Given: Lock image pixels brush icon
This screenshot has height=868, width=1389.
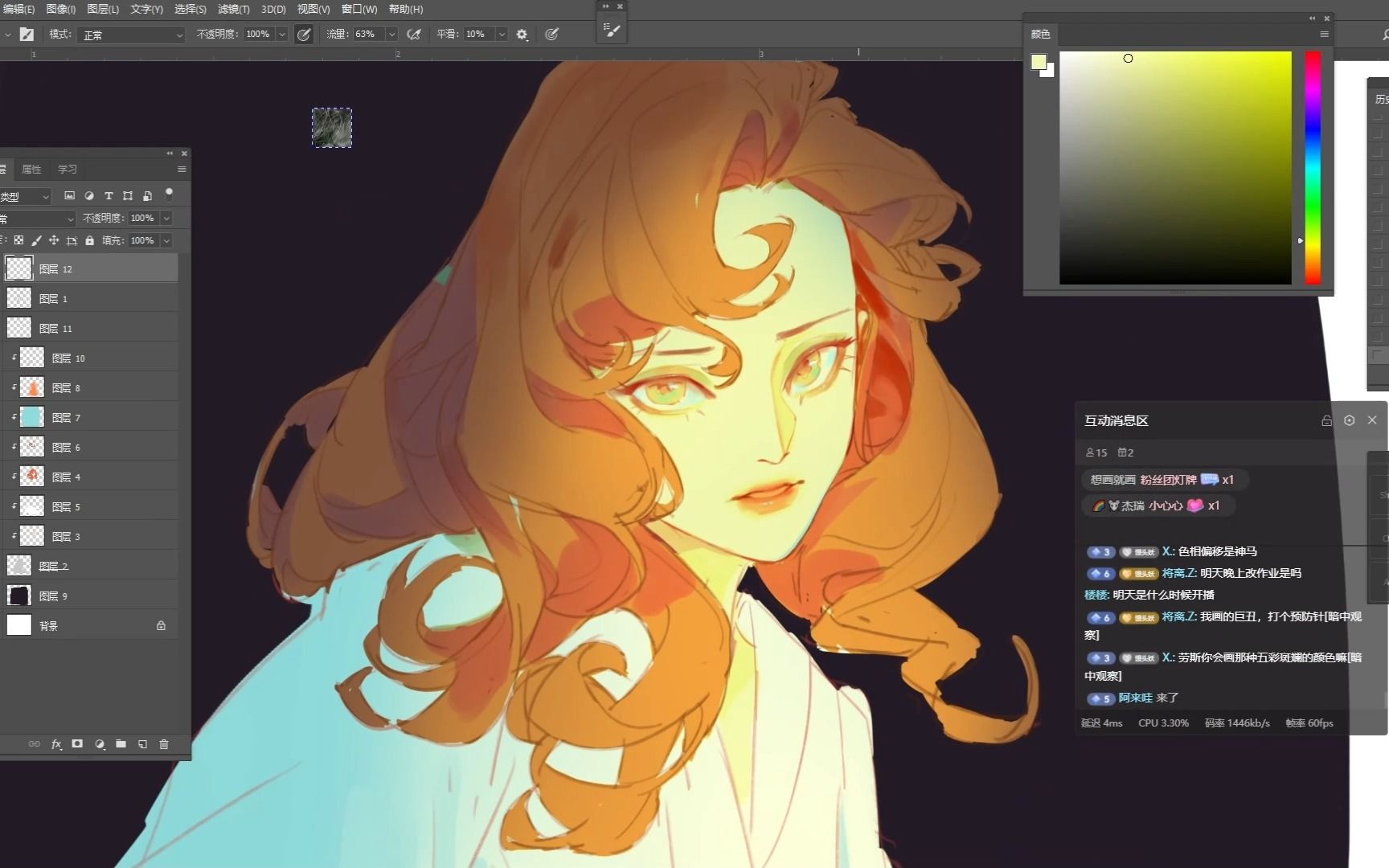Looking at the screenshot, I should pos(36,240).
